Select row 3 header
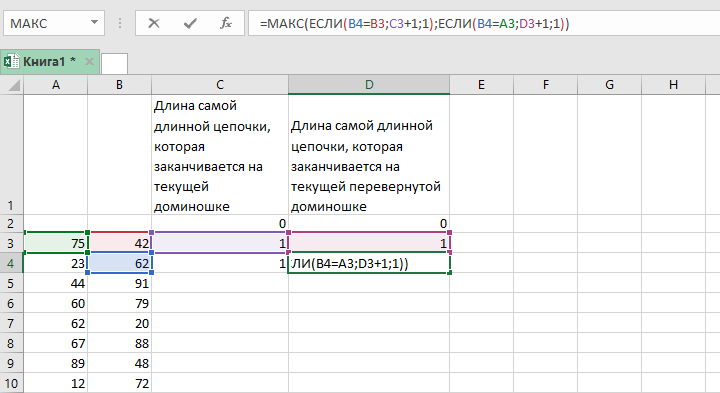720x393 pixels. [x=11, y=243]
